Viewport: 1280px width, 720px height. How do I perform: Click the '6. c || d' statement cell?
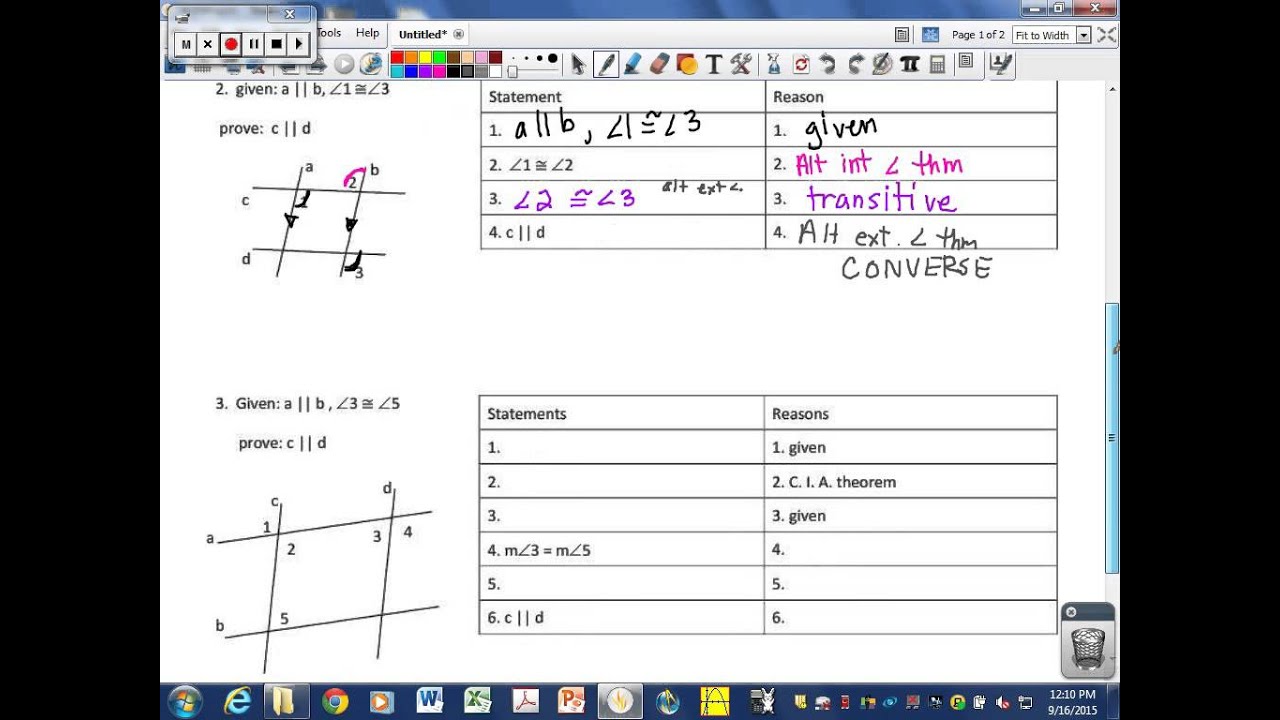pyautogui.click(x=621, y=618)
